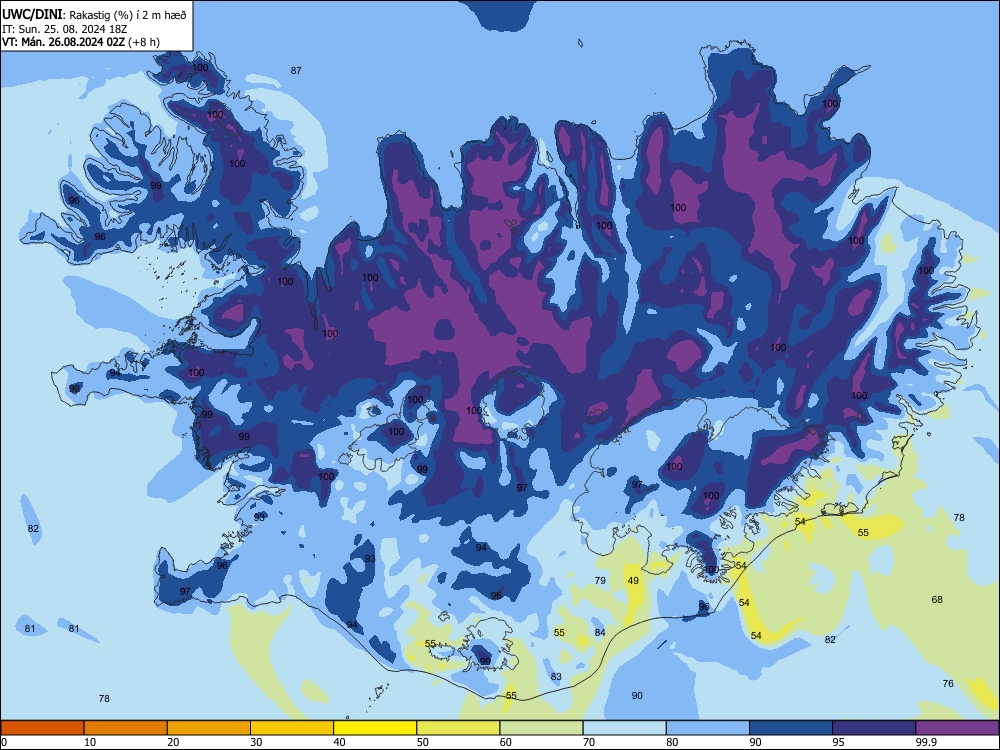Viewport: 1000px width, 750px height.
Task: Click the 83 humidity value near the south coast
Action: click(556, 677)
